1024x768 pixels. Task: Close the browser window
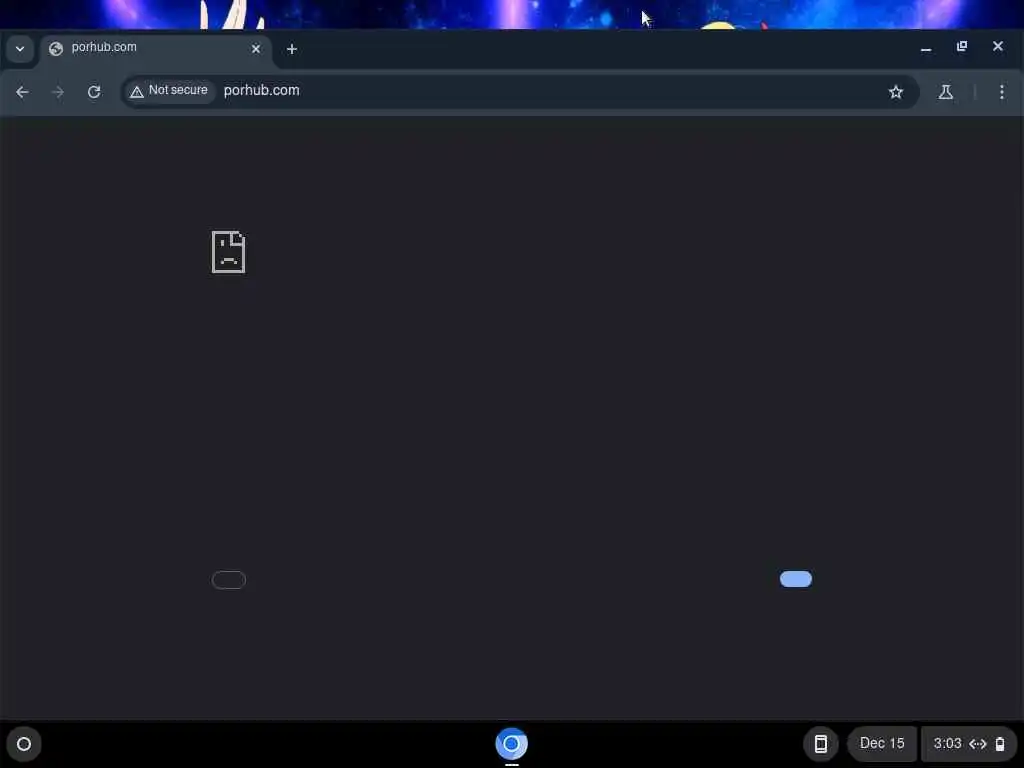click(x=998, y=46)
